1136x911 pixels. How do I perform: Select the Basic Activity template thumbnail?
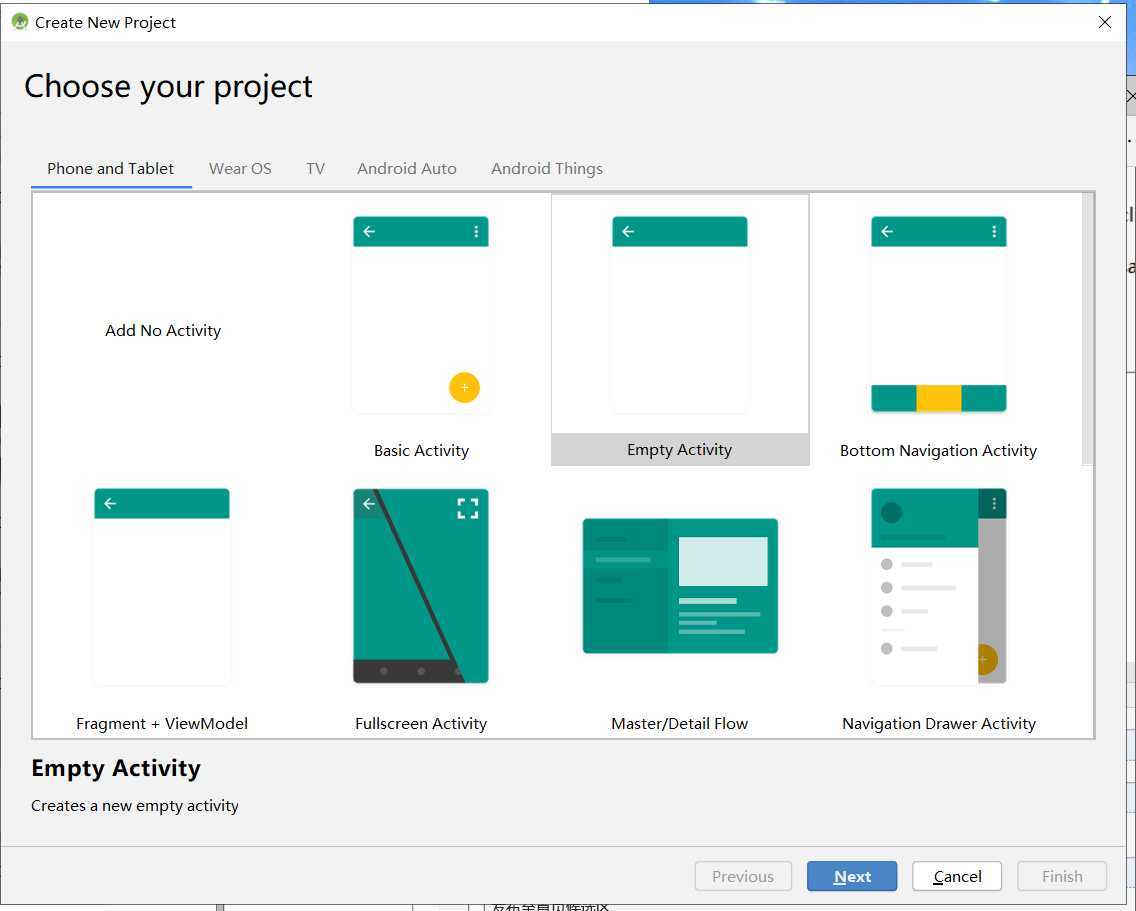point(421,315)
